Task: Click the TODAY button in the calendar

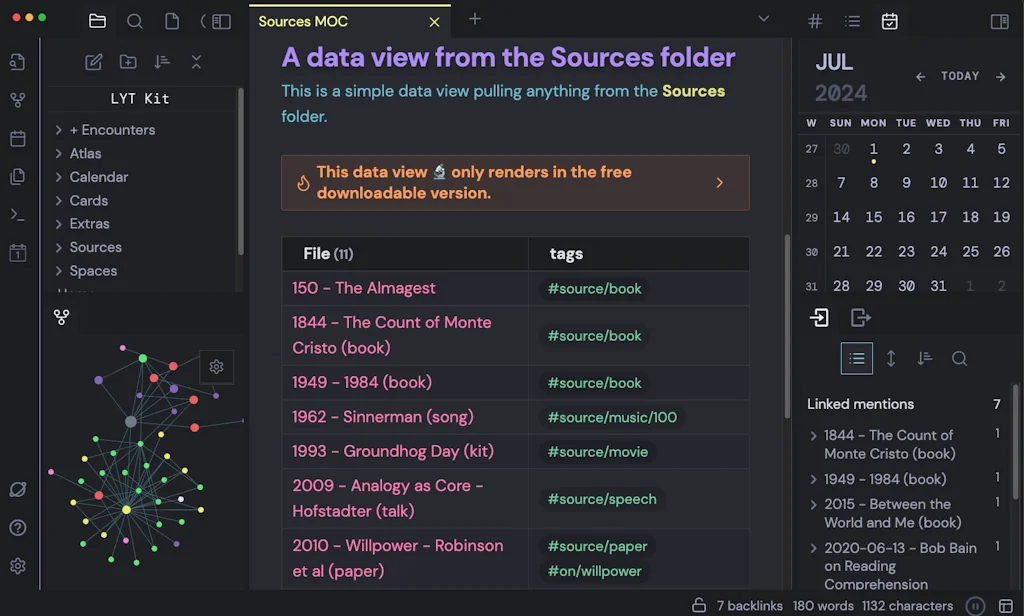Action: [x=960, y=75]
